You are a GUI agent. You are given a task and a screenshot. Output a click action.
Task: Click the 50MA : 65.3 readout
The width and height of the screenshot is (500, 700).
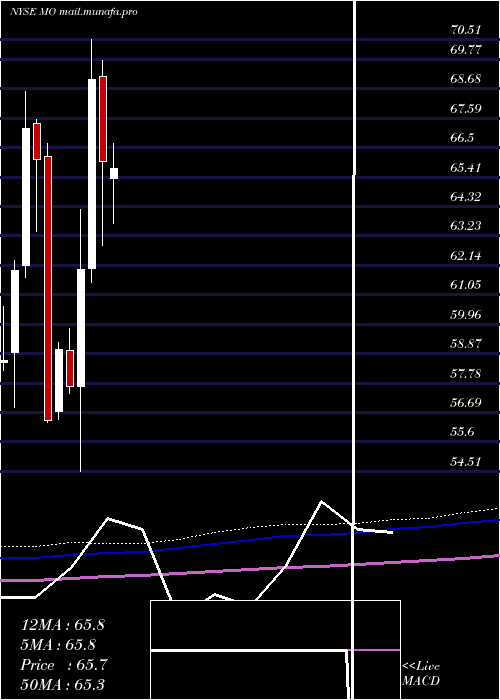63,685
